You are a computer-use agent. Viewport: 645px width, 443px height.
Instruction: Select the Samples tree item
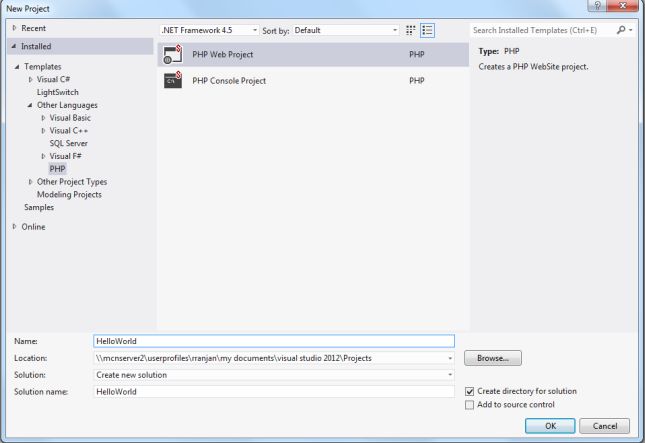point(39,207)
